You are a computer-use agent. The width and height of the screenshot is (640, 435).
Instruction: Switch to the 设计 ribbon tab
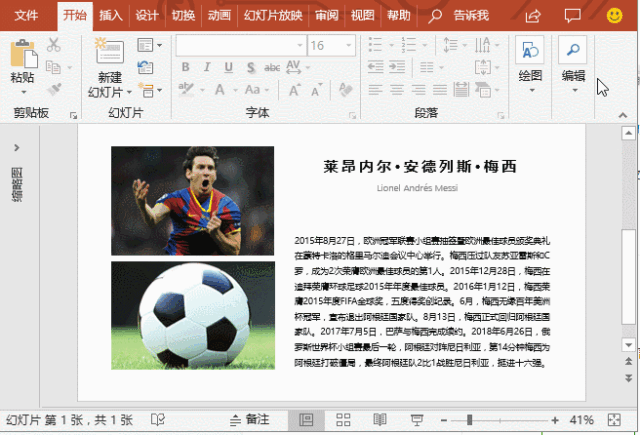click(147, 16)
